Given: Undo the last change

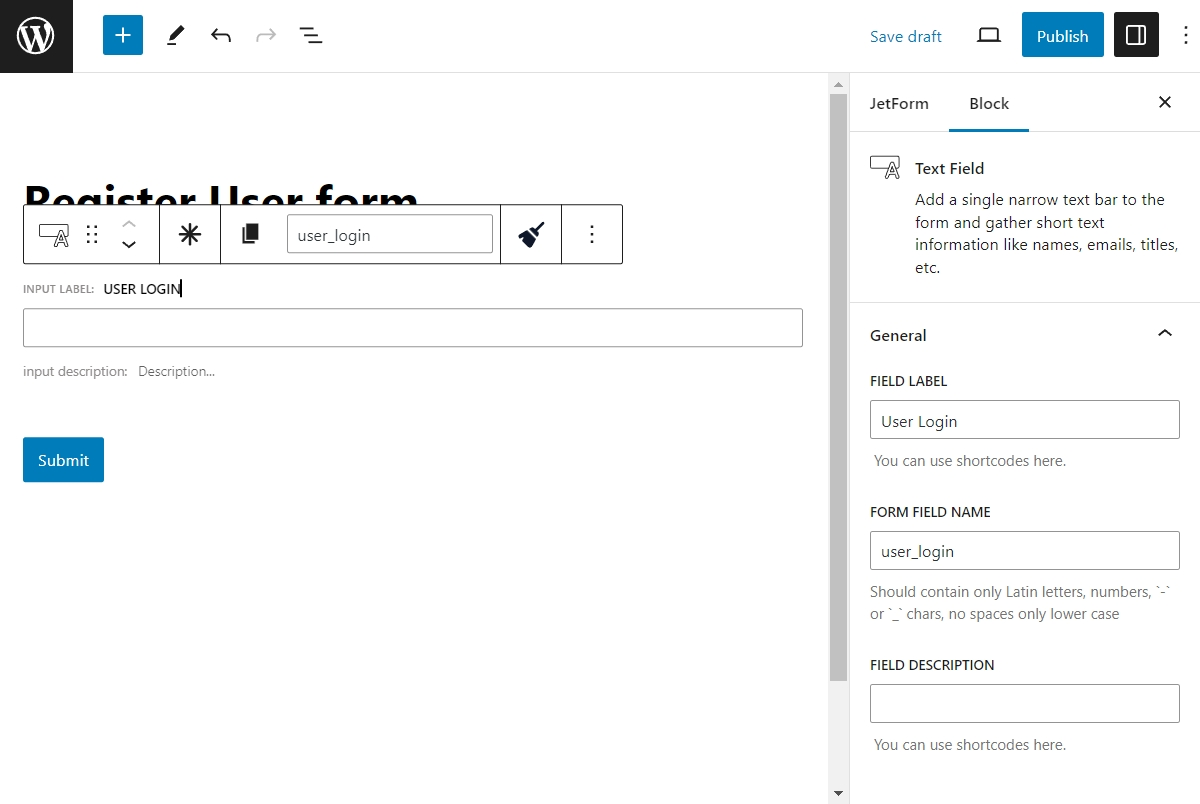Looking at the screenshot, I should 221,34.
